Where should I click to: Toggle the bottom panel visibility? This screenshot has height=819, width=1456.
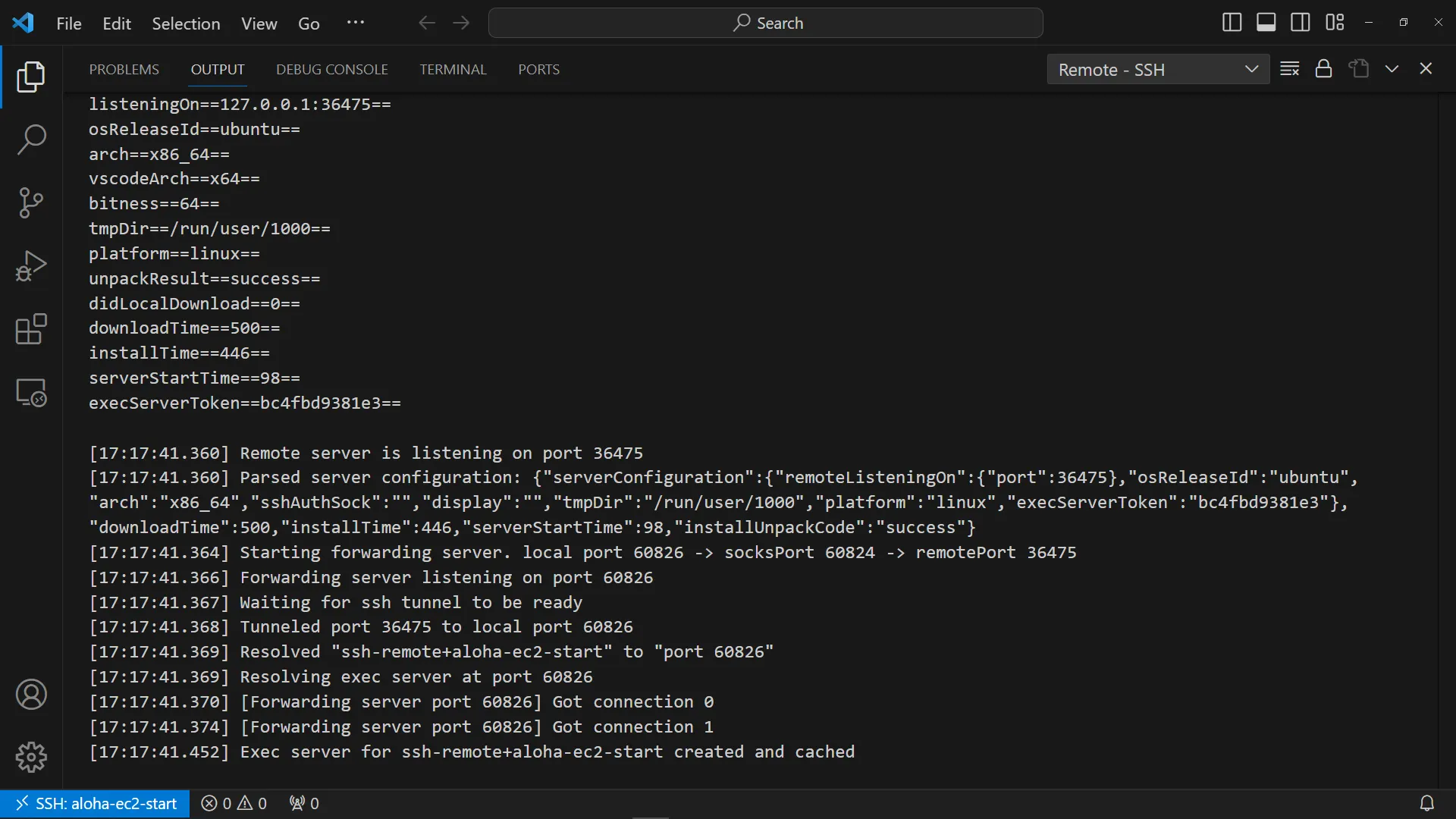point(1266,23)
